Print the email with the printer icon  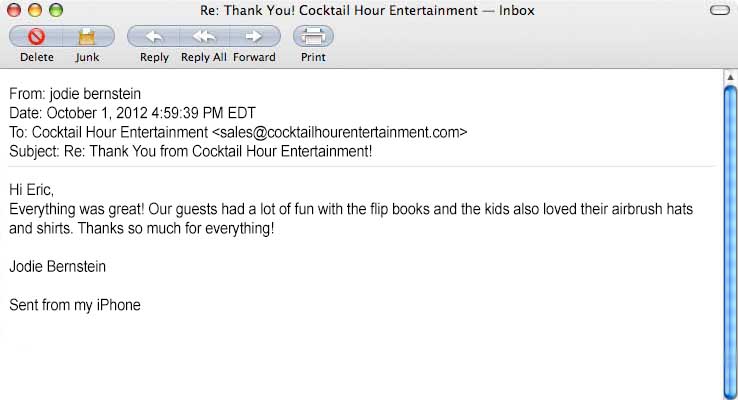[313, 37]
